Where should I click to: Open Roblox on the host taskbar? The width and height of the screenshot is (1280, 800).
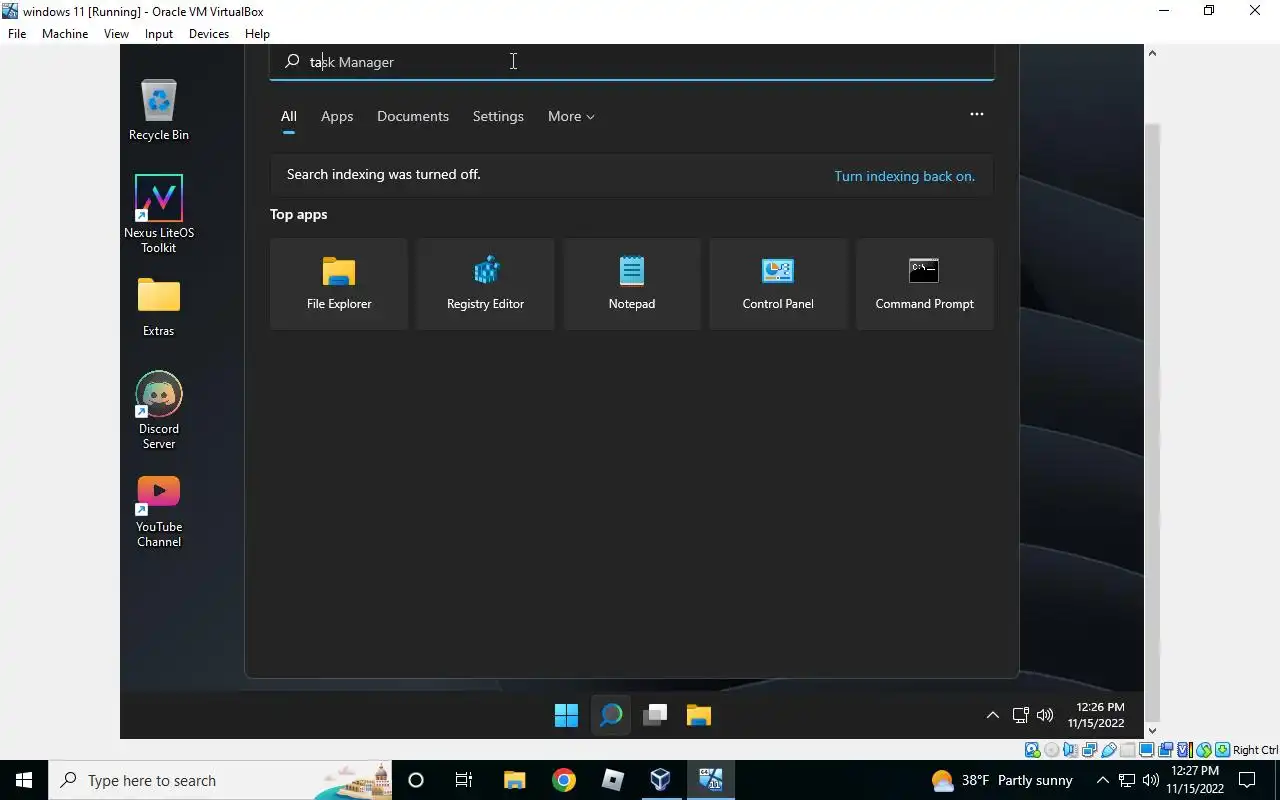click(x=613, y=780)
